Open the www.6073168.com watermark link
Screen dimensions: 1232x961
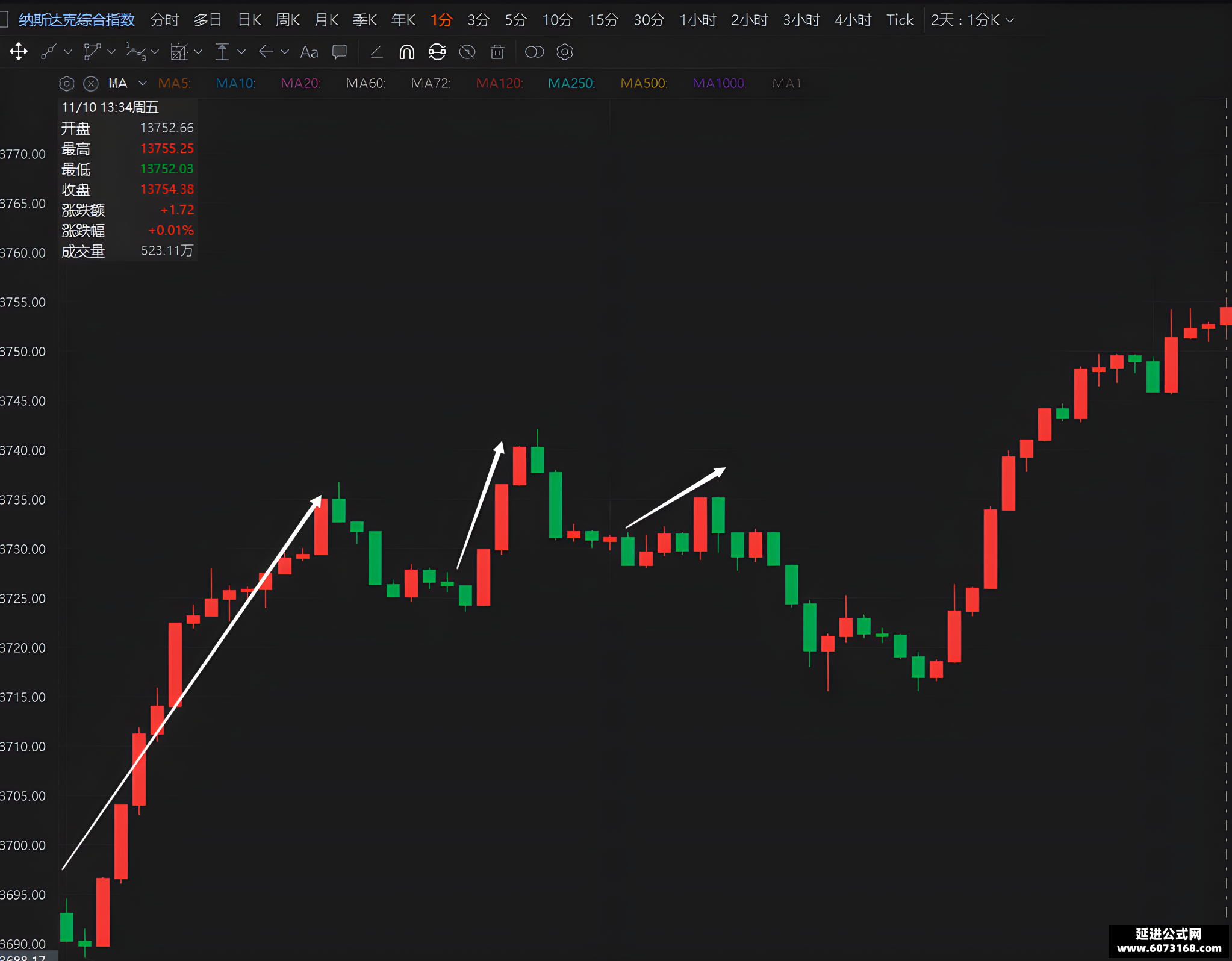[x=1169, y=948]
